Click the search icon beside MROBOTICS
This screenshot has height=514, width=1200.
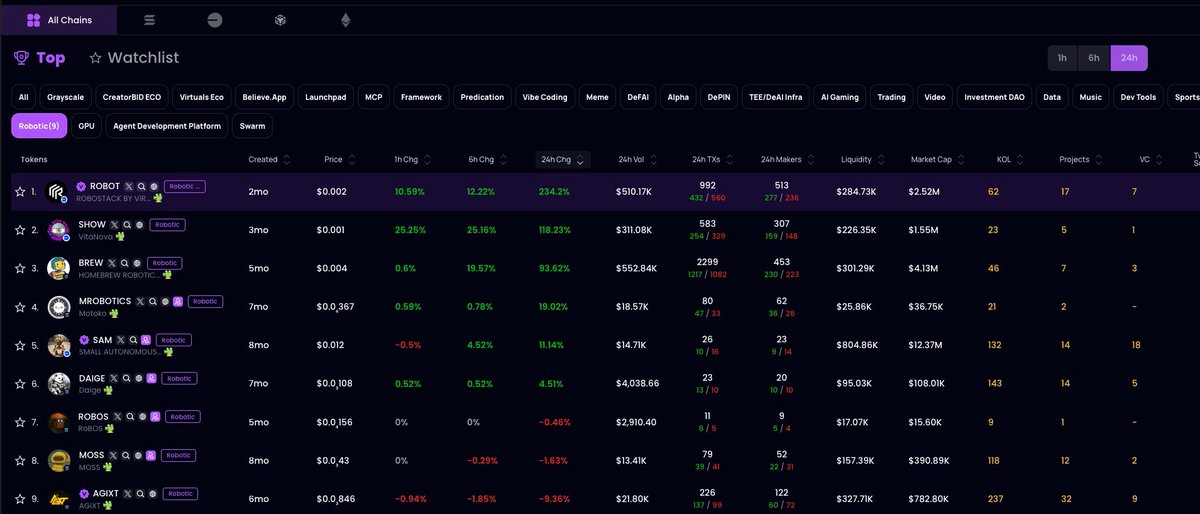[152, 301]
